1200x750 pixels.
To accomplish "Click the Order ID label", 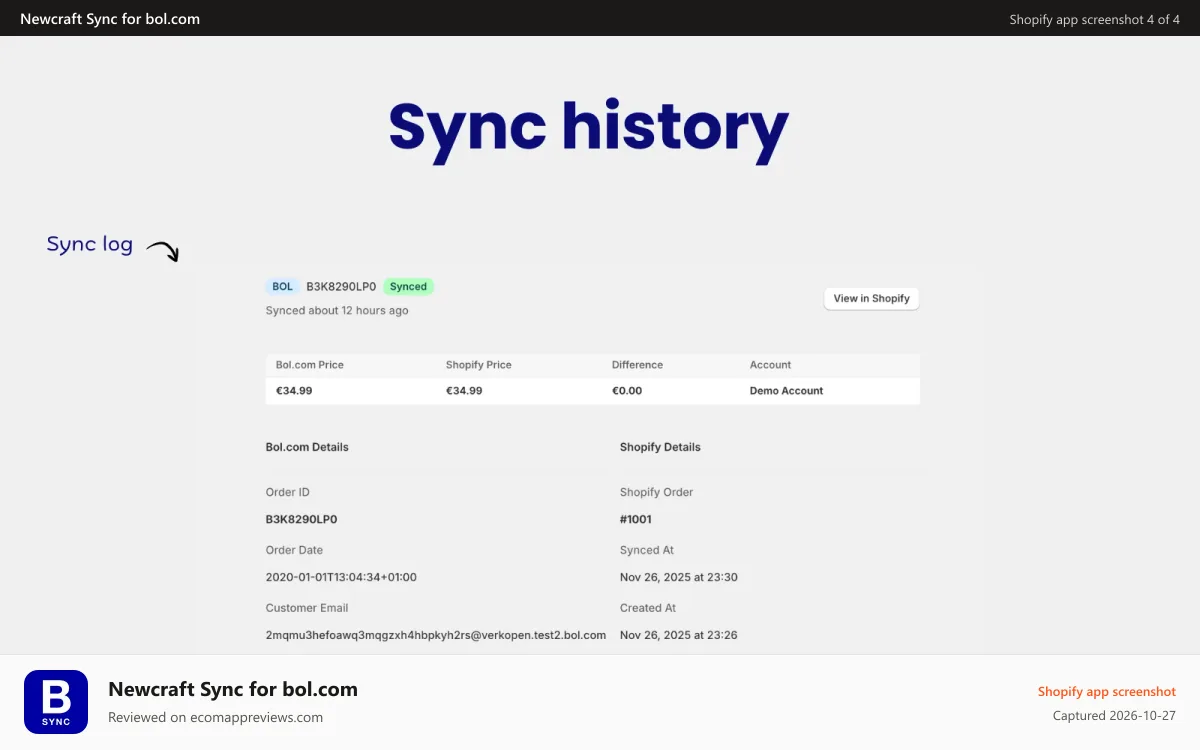I will 288,492.
